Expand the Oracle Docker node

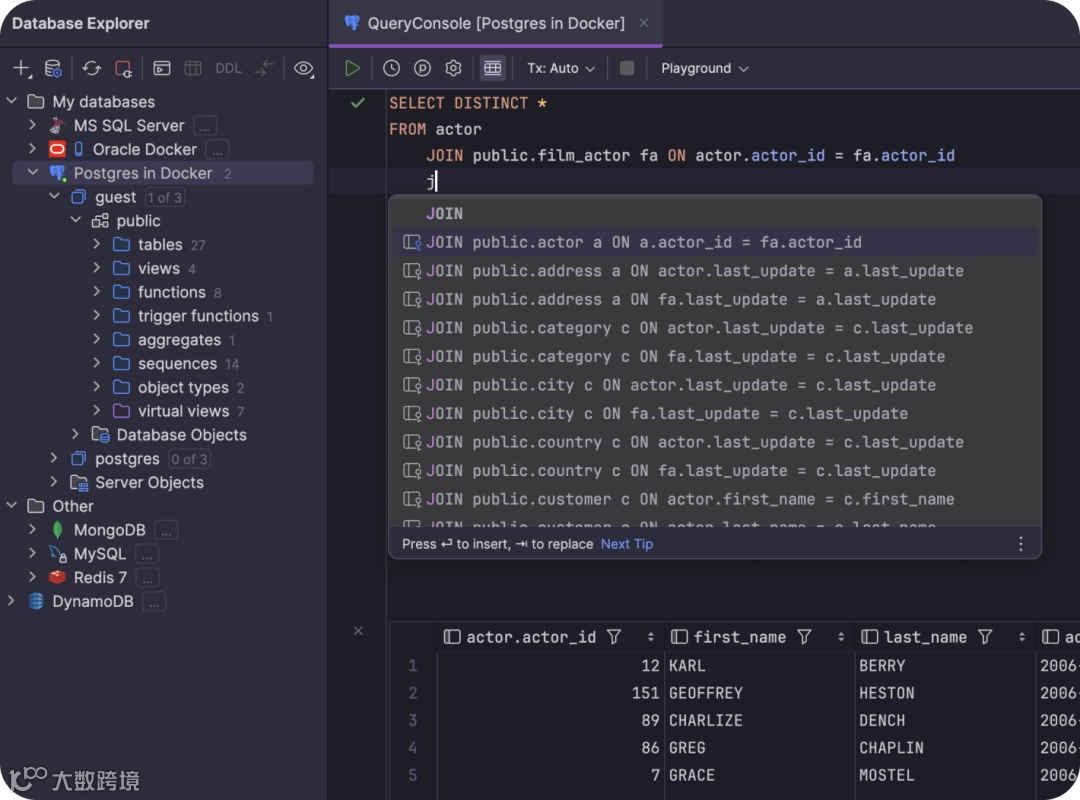click(32, 149)
